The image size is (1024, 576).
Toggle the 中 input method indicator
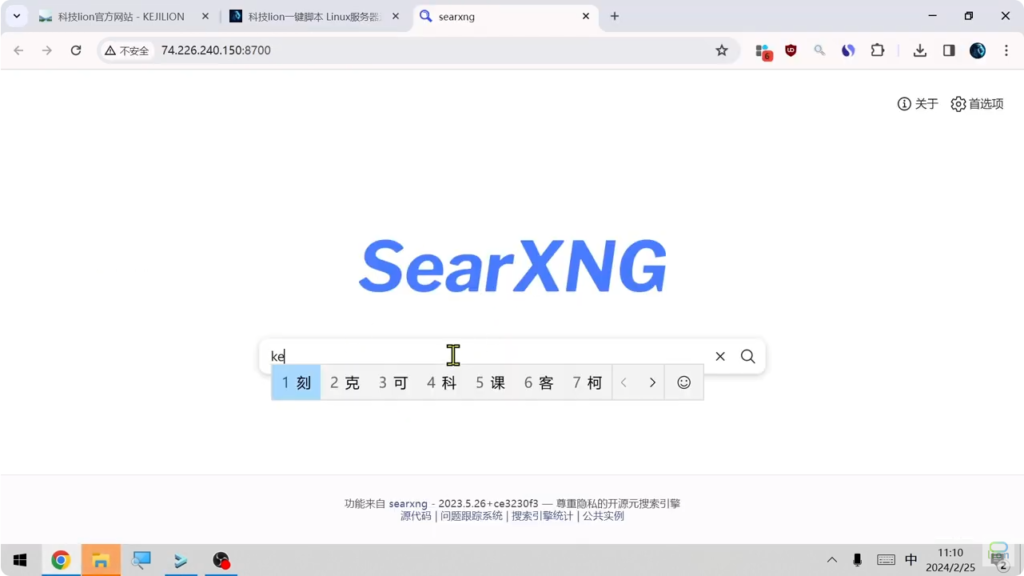tap(911, 560)
